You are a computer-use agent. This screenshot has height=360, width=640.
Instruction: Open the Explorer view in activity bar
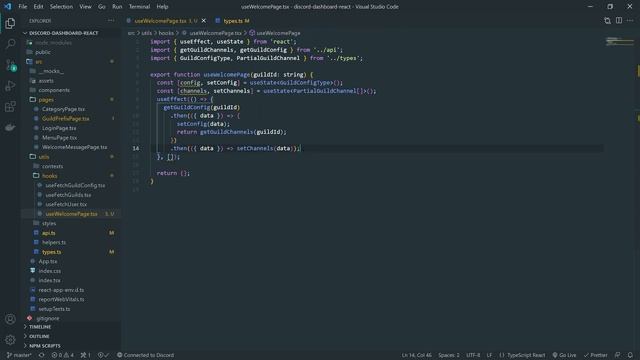10,23
